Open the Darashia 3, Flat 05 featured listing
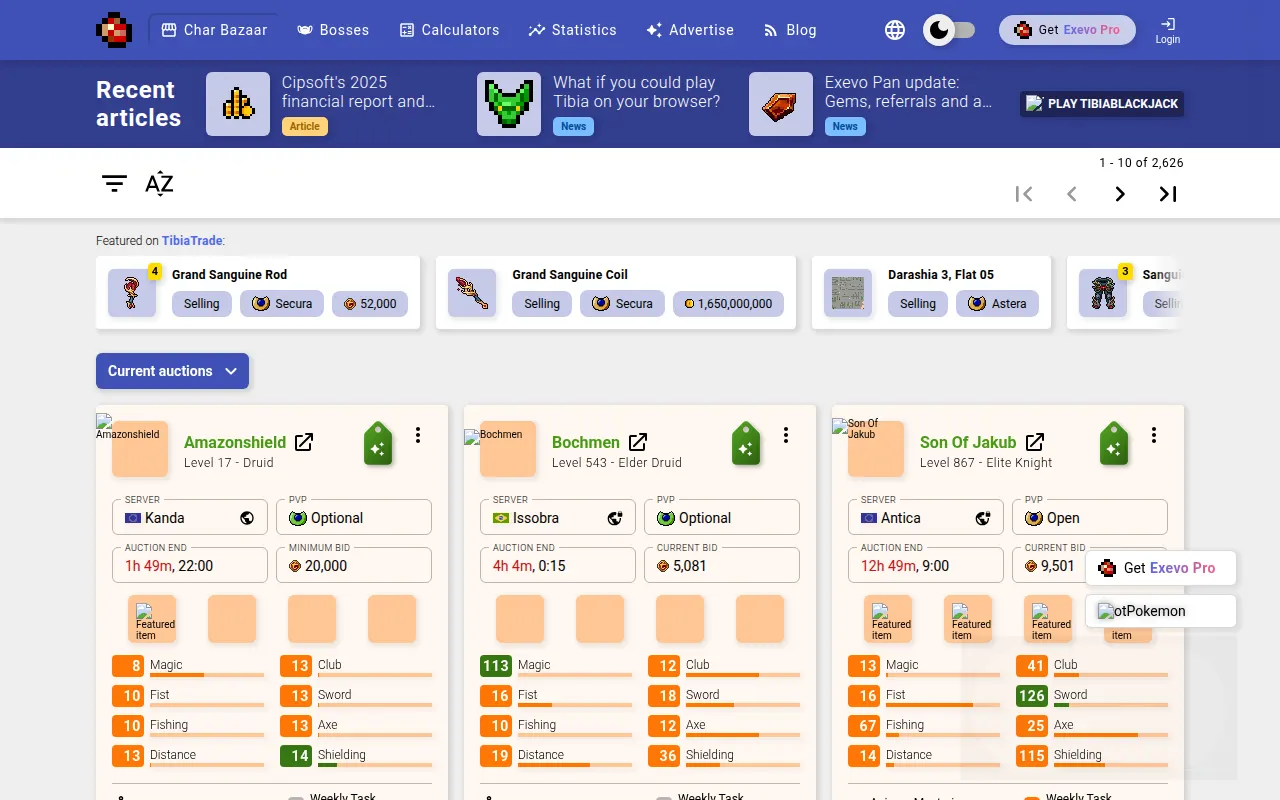This screenshot has width=1280, height=800. point(931,292)
